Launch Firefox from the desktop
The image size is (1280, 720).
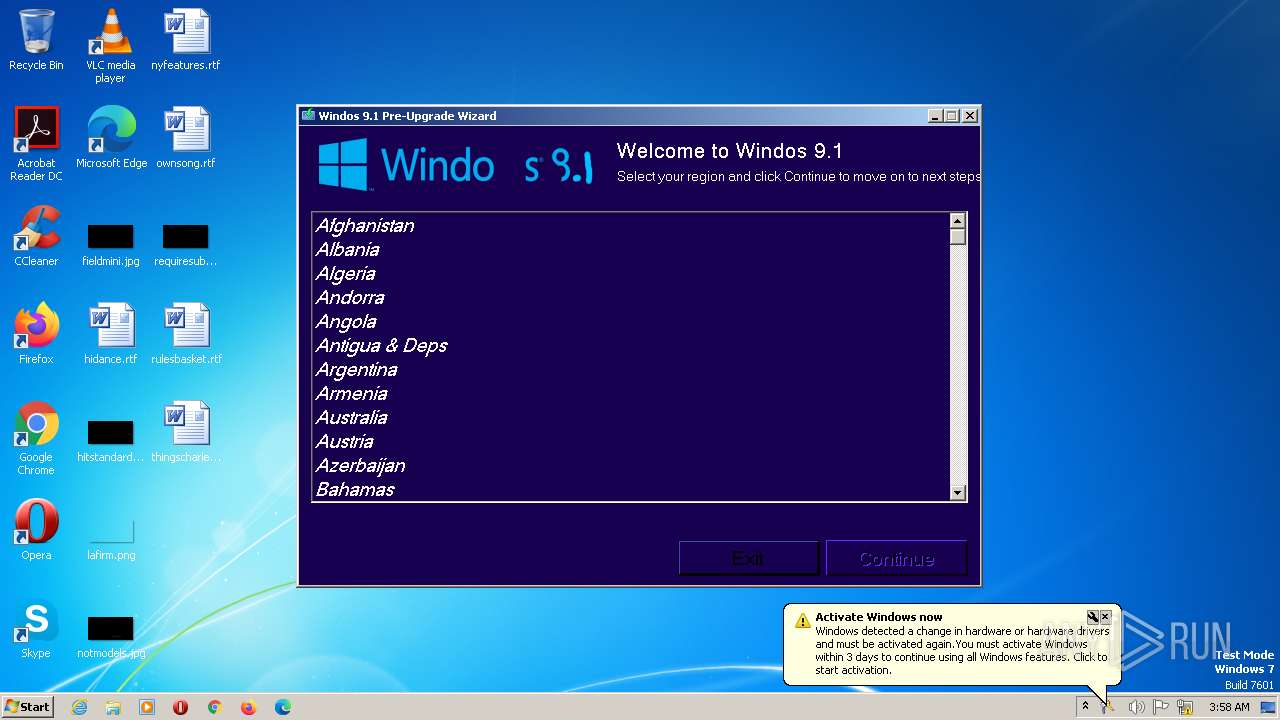[x=36, y=334]
